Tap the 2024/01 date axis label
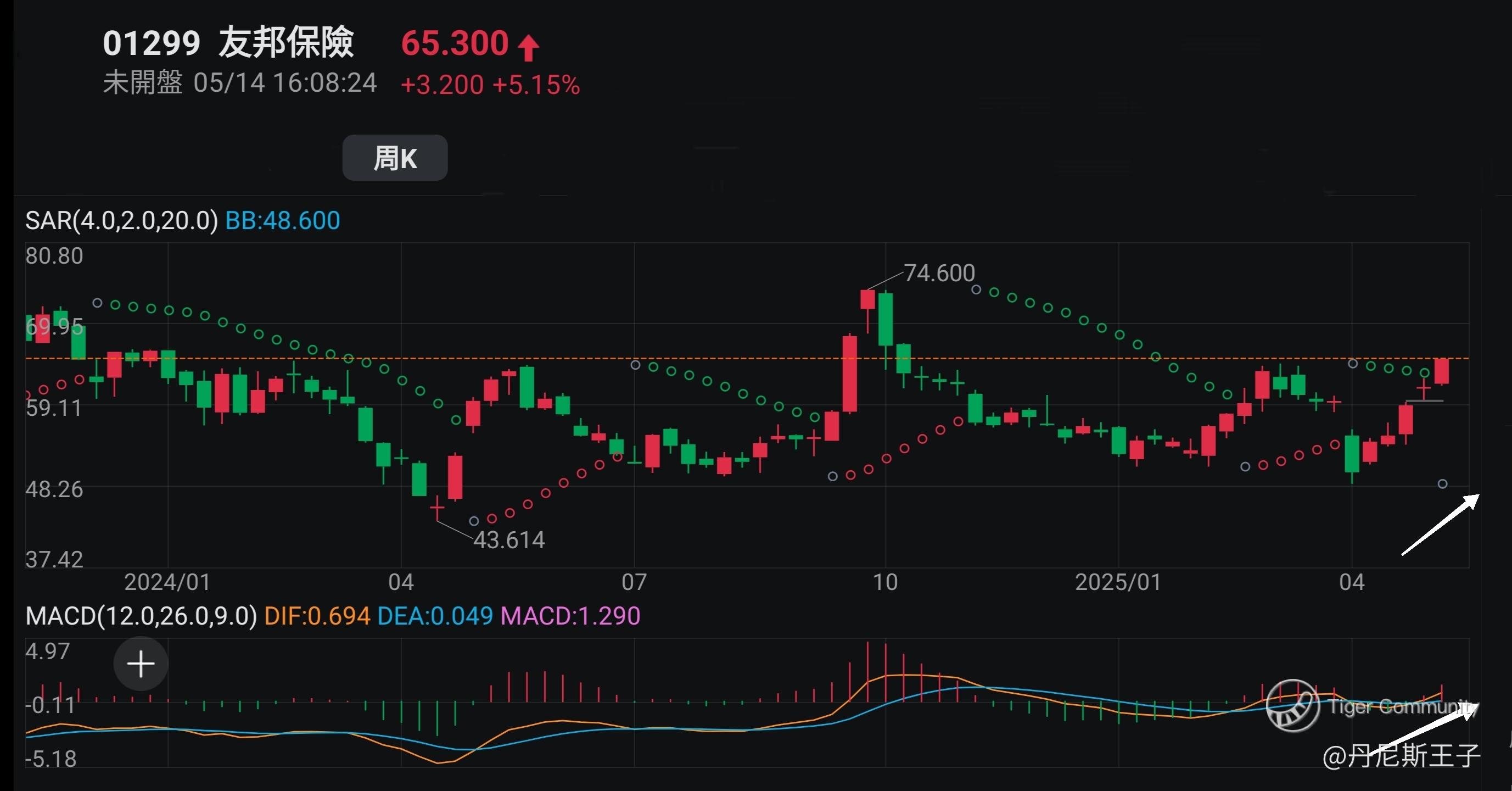The height and width of the screenshot is (791, 1512). point(167,582)
